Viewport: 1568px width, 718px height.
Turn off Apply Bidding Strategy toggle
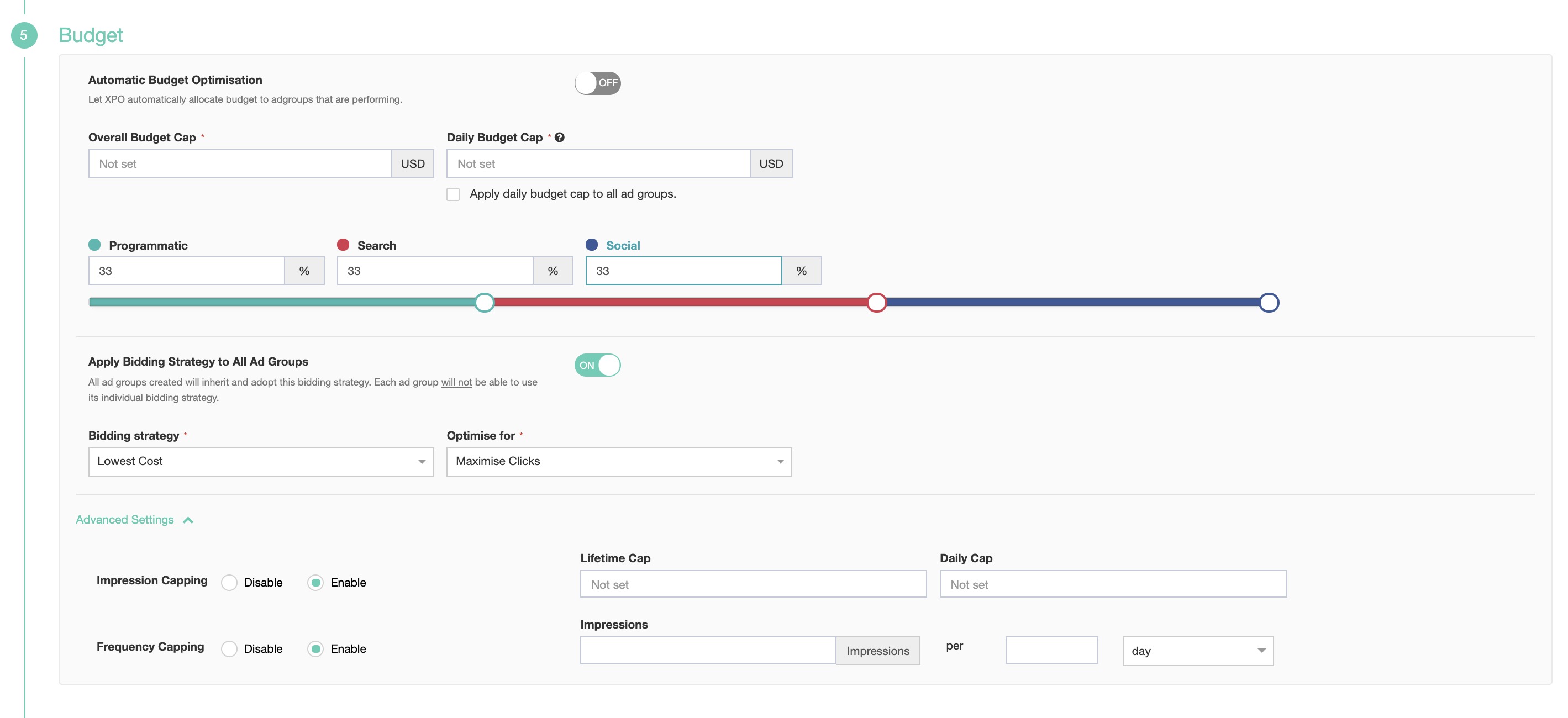597,365
